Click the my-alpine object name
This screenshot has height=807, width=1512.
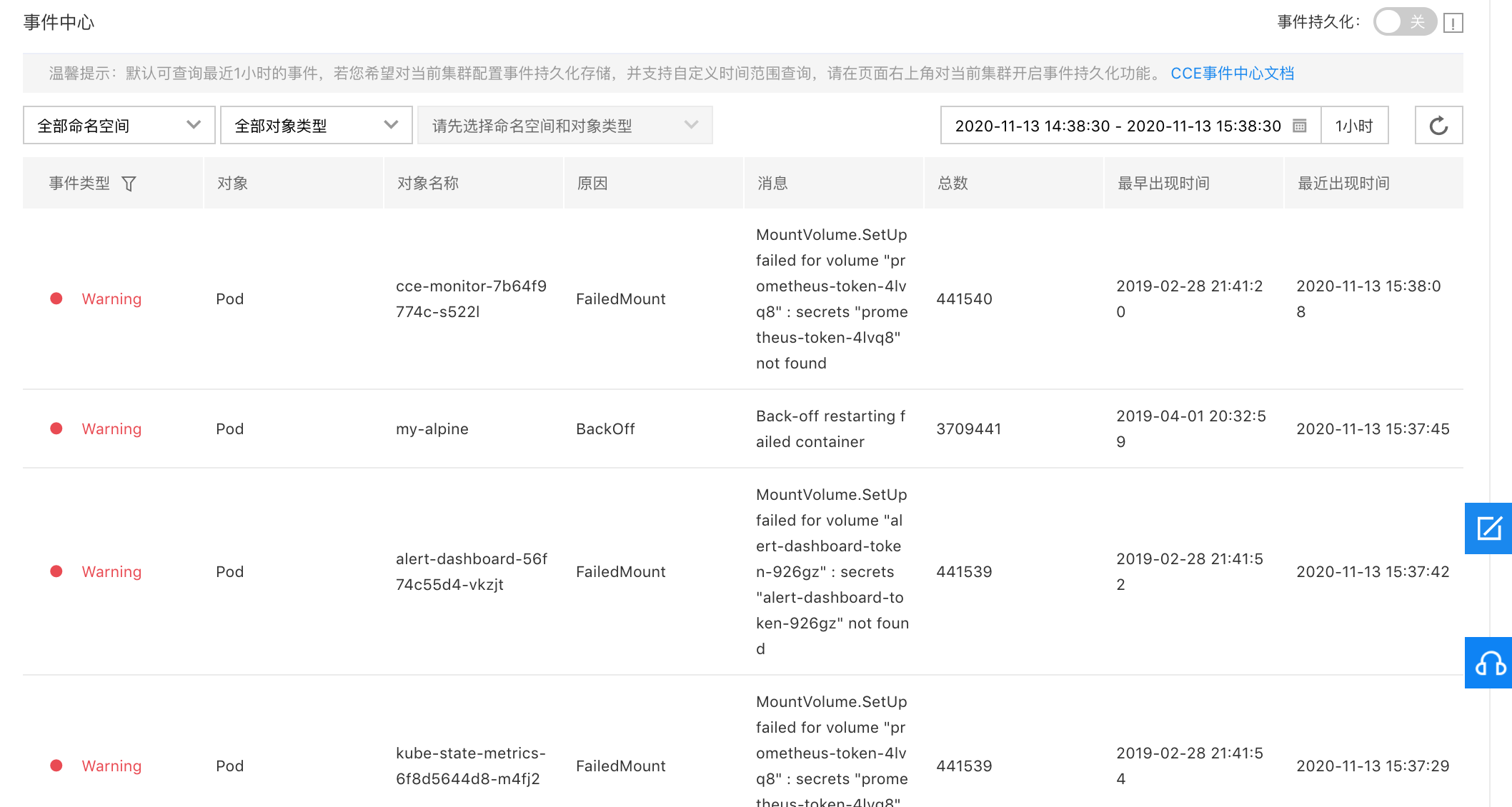tap(432, 428)
